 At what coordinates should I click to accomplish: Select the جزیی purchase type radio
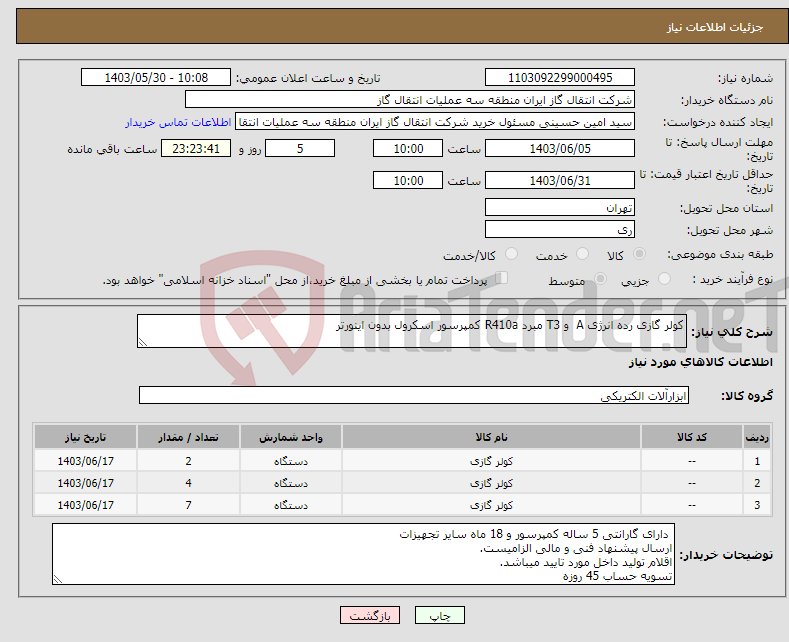(x=664, y=278)
